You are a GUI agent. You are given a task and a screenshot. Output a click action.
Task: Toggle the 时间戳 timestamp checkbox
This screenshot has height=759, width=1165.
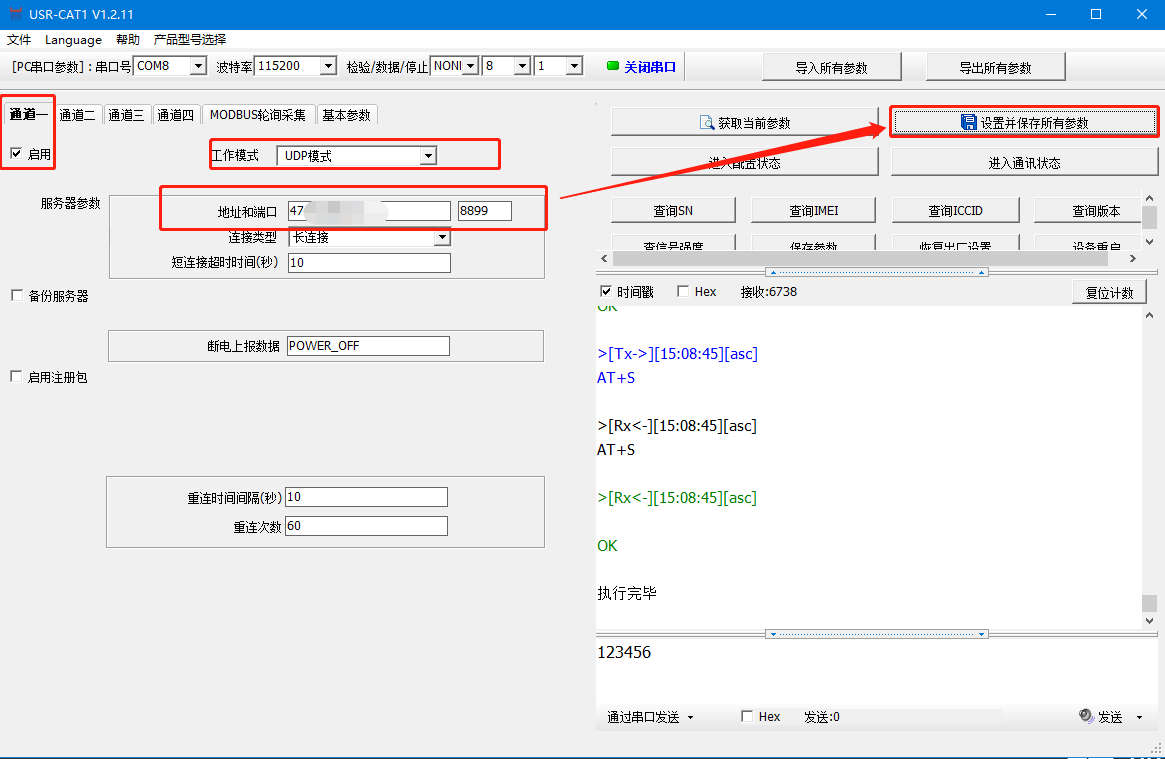[606, 291]
